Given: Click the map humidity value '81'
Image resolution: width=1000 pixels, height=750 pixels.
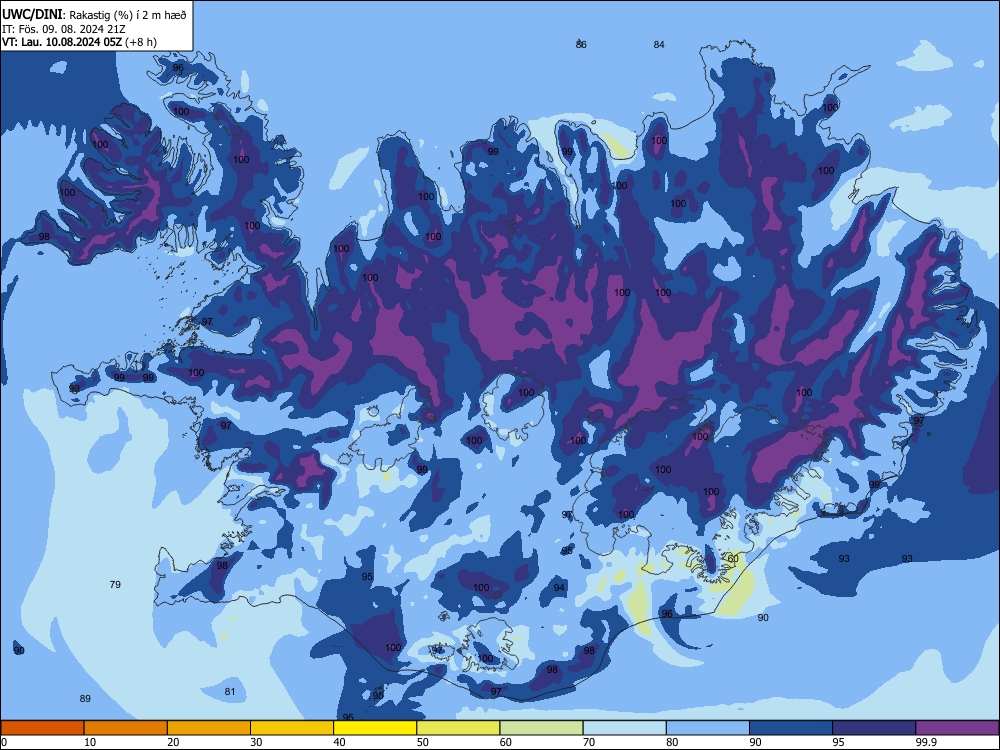Looking at the screenshot, I should click(230, 691).
